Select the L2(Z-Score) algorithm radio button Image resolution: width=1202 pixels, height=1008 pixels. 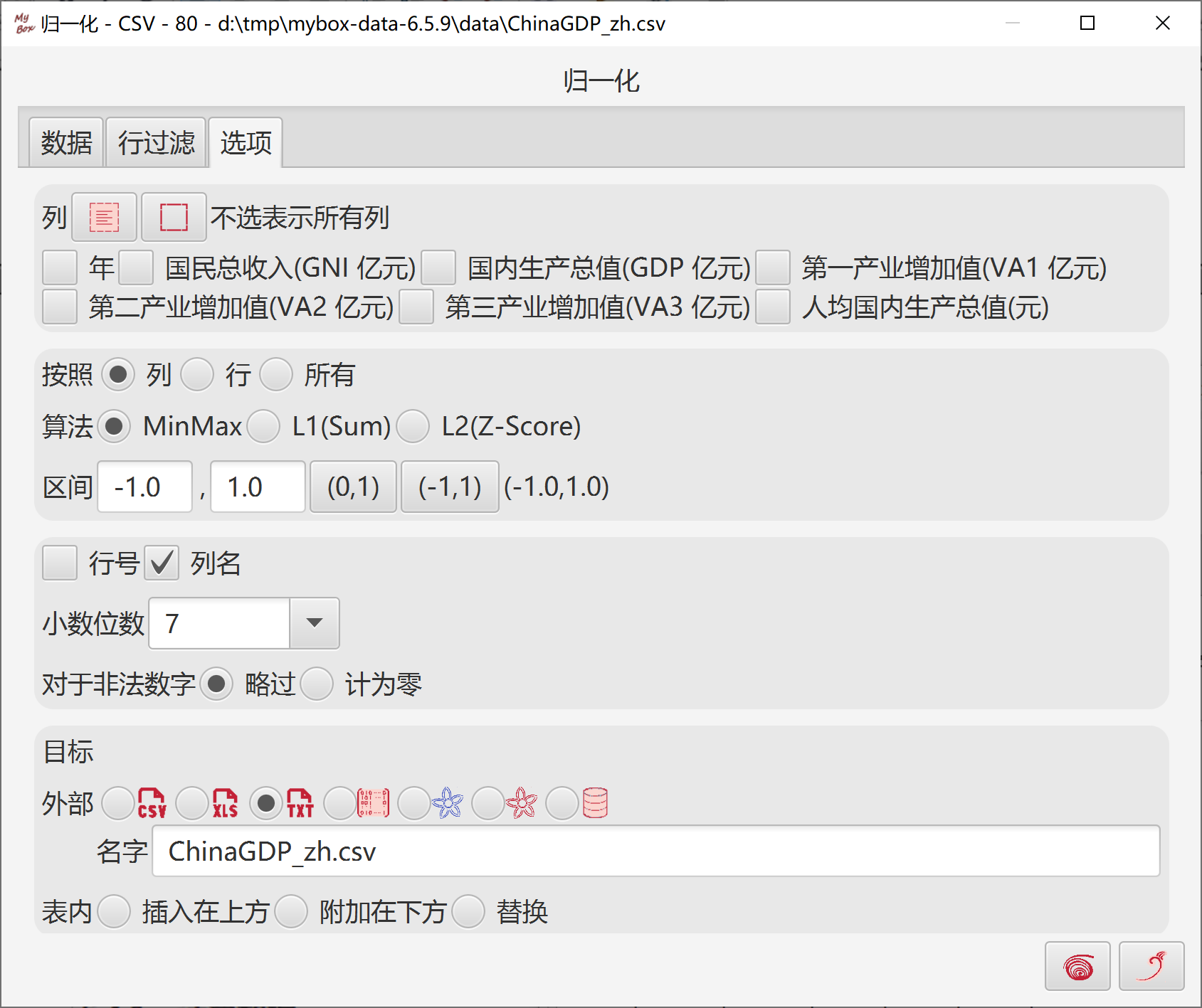pyautogui.click(x=413, y=426)
